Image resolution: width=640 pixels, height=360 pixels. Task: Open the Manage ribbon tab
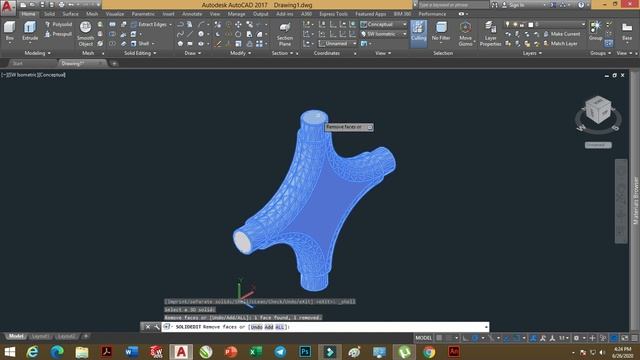click(x=236, y=14)
